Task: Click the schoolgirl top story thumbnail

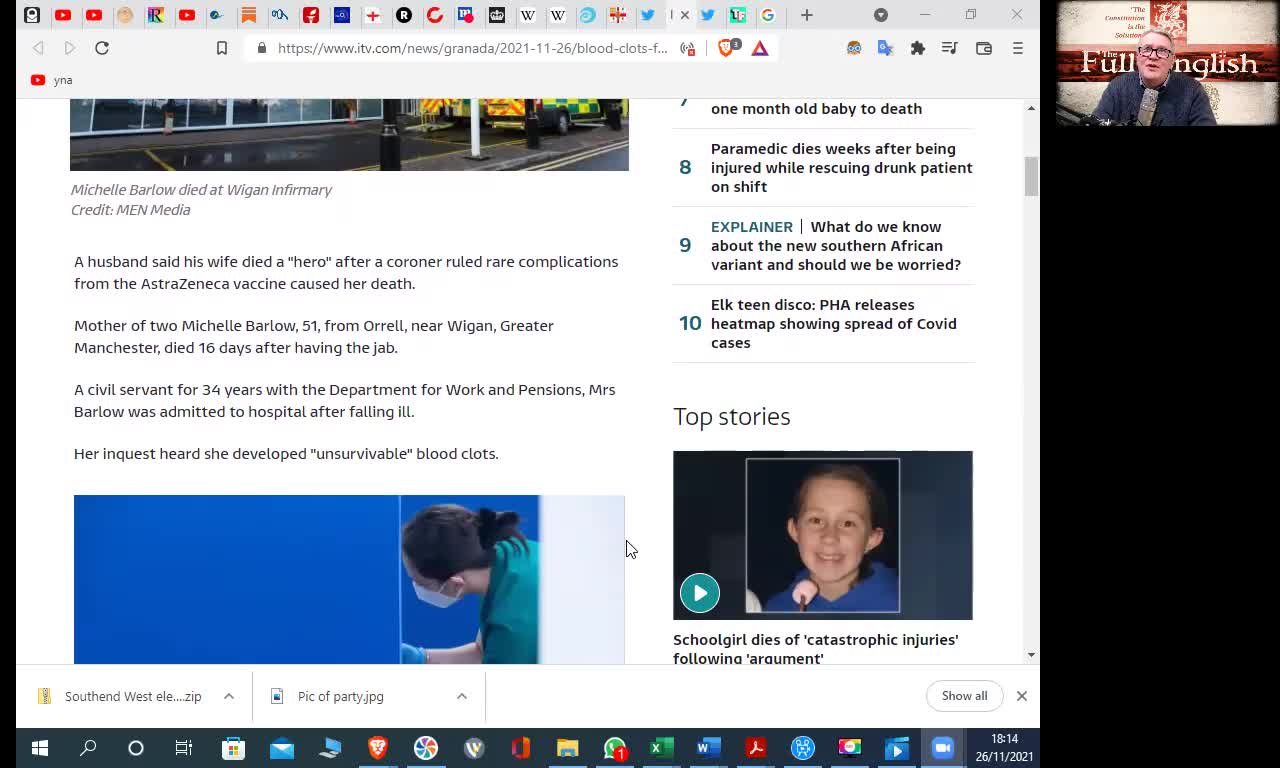Action: tap(822, 535)
